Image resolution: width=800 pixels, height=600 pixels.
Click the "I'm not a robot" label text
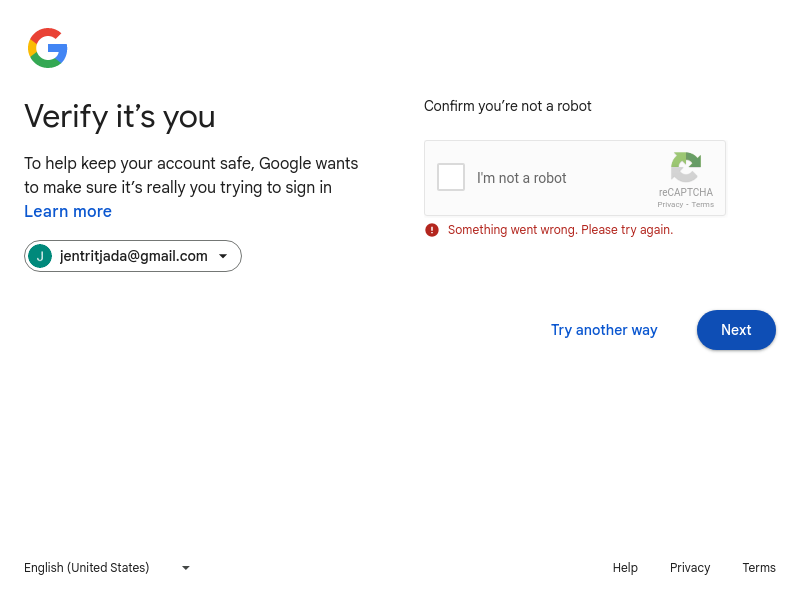click(x=521, y=178)
